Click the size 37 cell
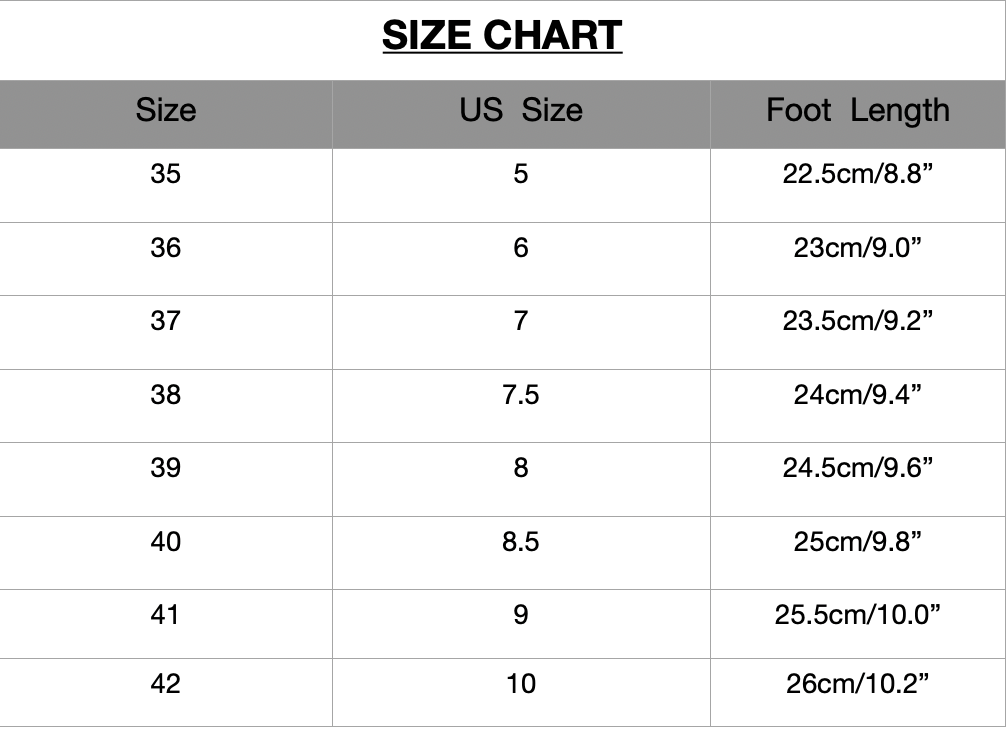This screenshot has width=1008, height=730. pos(166,321)
